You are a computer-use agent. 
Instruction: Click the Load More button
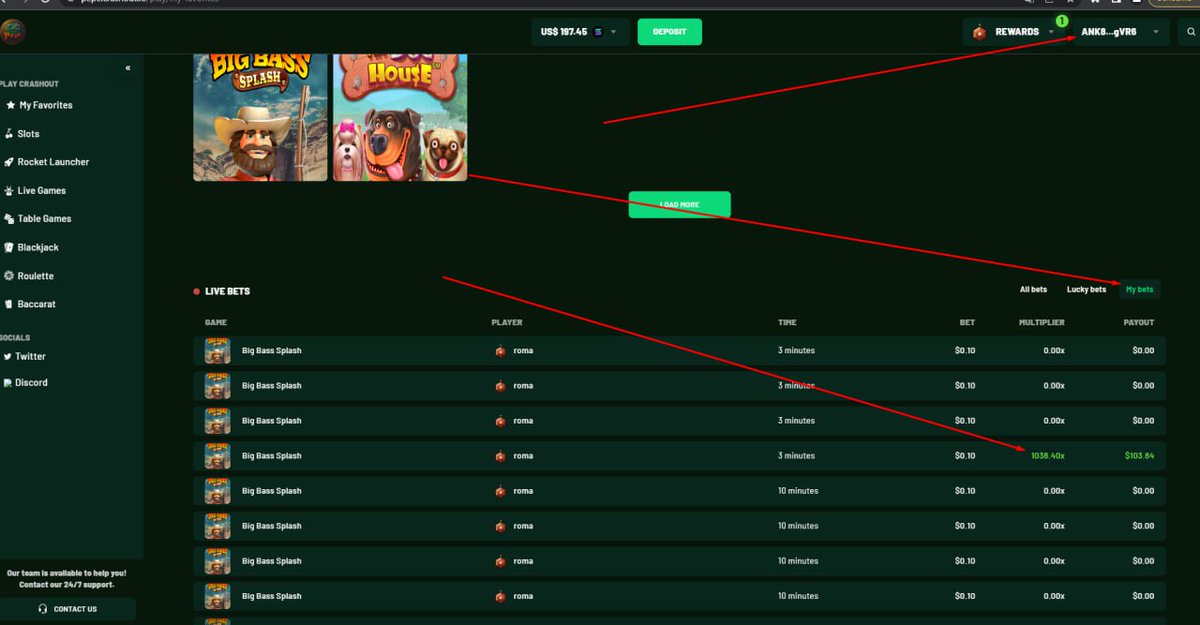pos(679,204)
